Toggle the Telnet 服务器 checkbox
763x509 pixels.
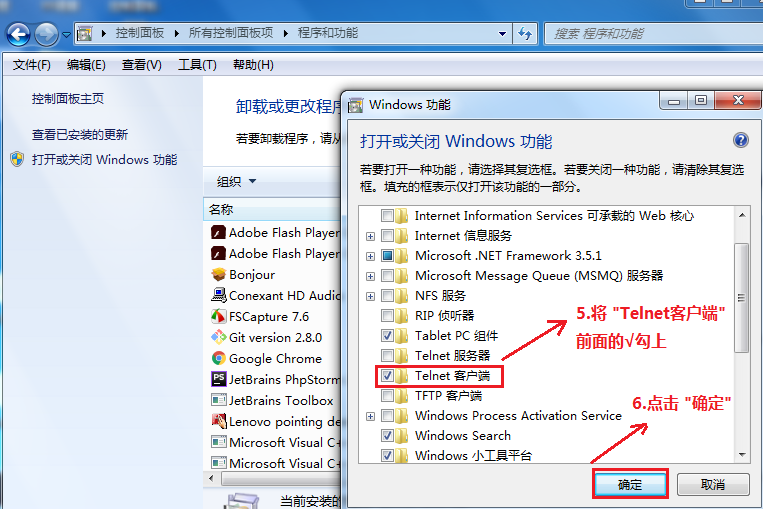tap(387, 356)
